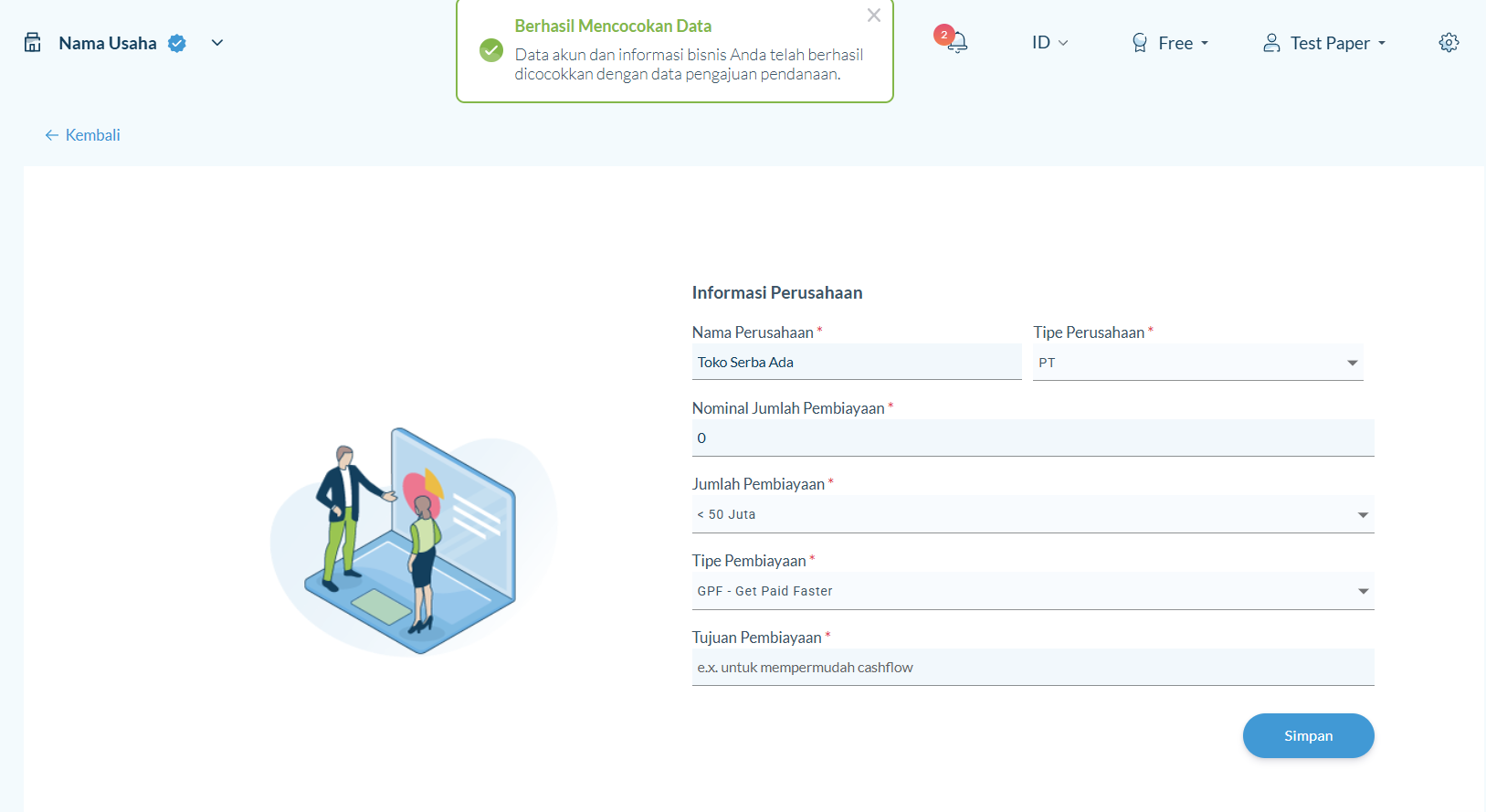Screen dimensions: 1486x812
Task: Click the green success checkmark icon
Action: pyautogui.click(x=491, y=50)
